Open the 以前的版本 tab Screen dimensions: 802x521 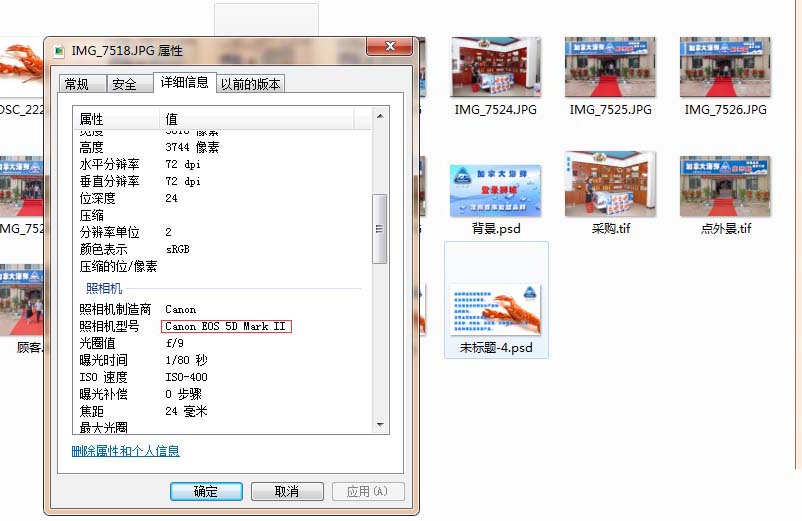click(x=251, y=84)
